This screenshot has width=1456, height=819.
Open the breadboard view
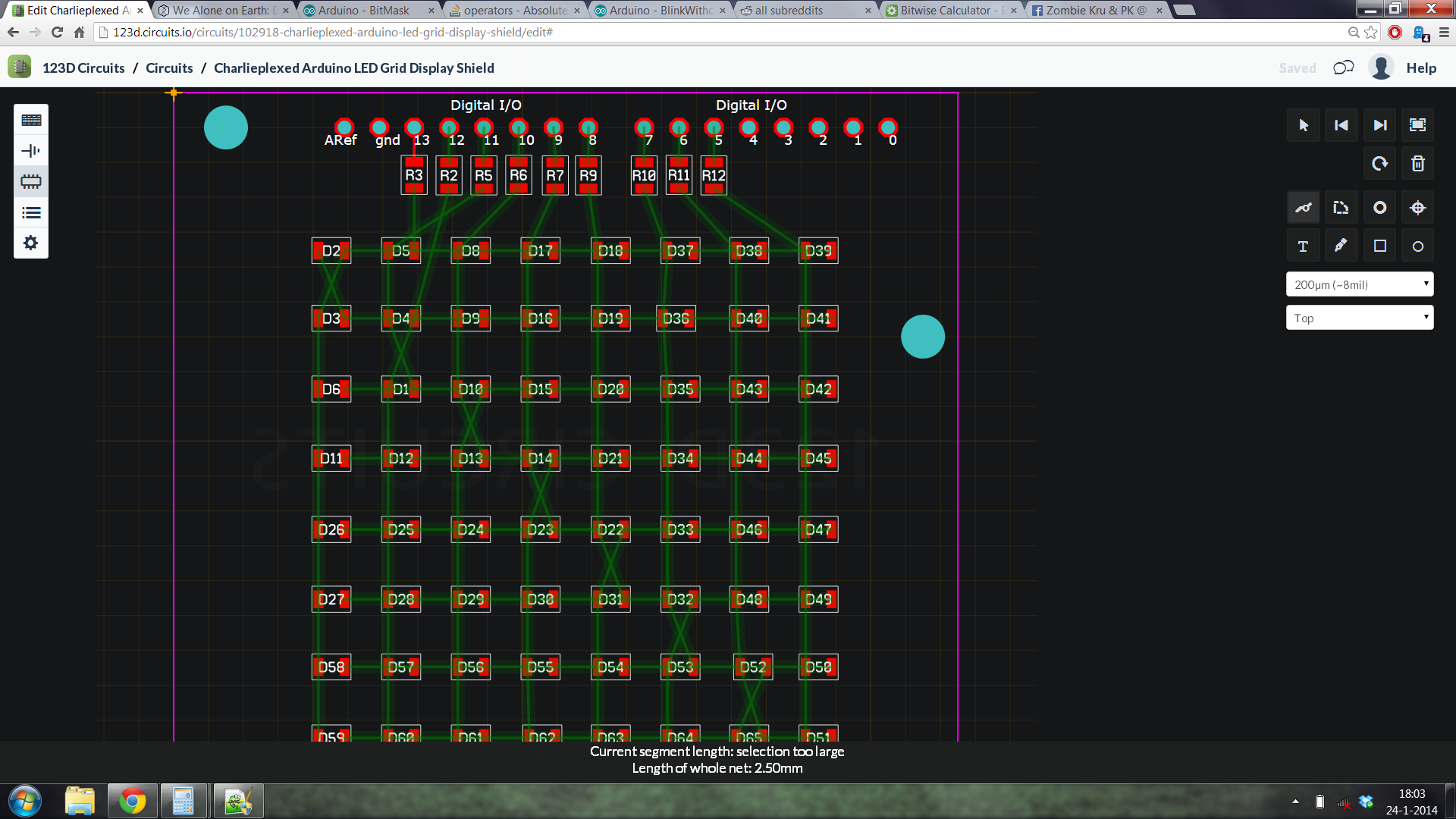30,119
